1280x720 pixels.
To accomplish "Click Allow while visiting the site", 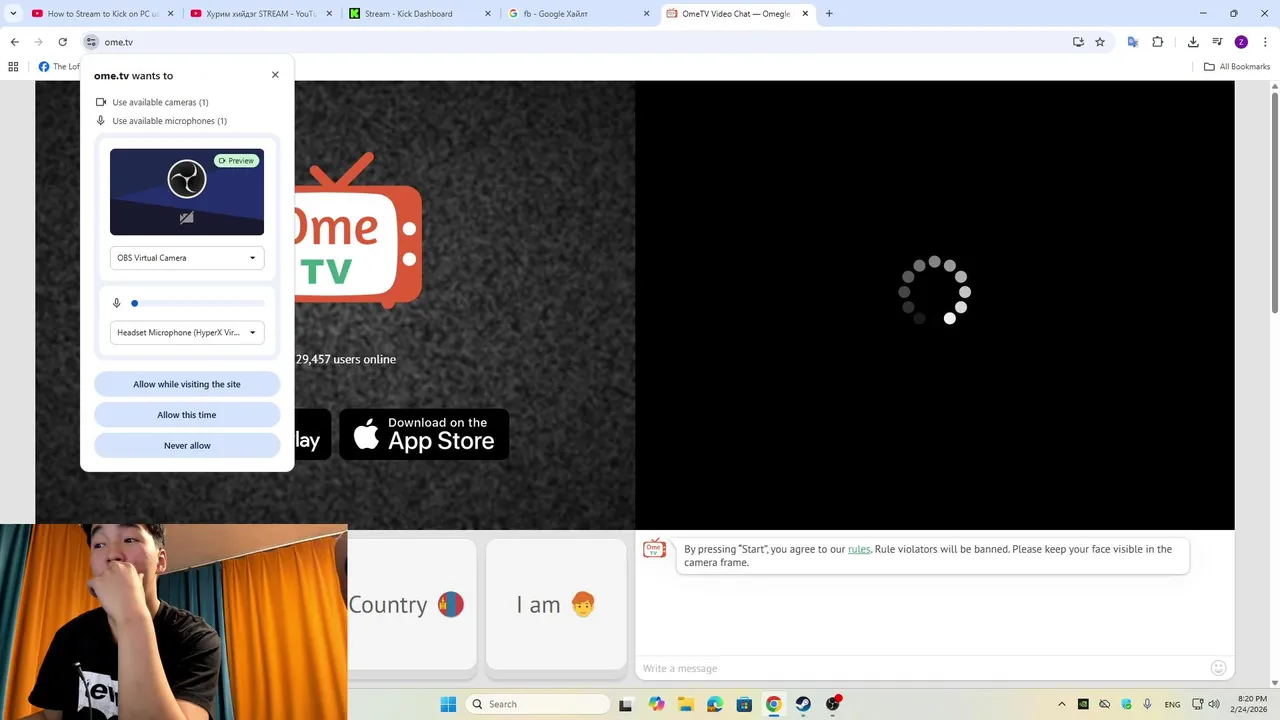I will pyautogui.click(x=187, y=384).
